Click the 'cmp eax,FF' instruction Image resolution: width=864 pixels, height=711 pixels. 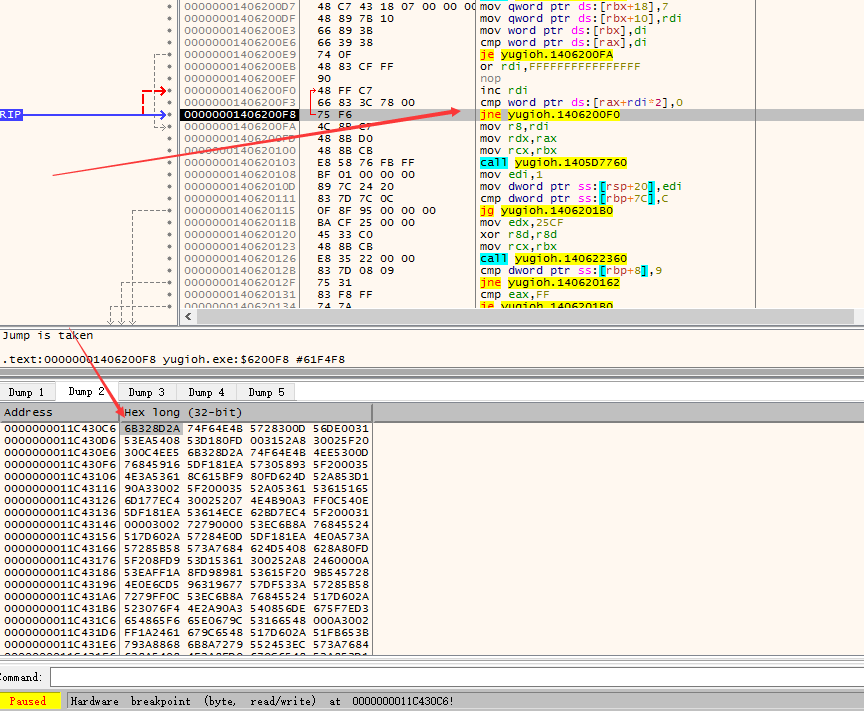[514, 294]
